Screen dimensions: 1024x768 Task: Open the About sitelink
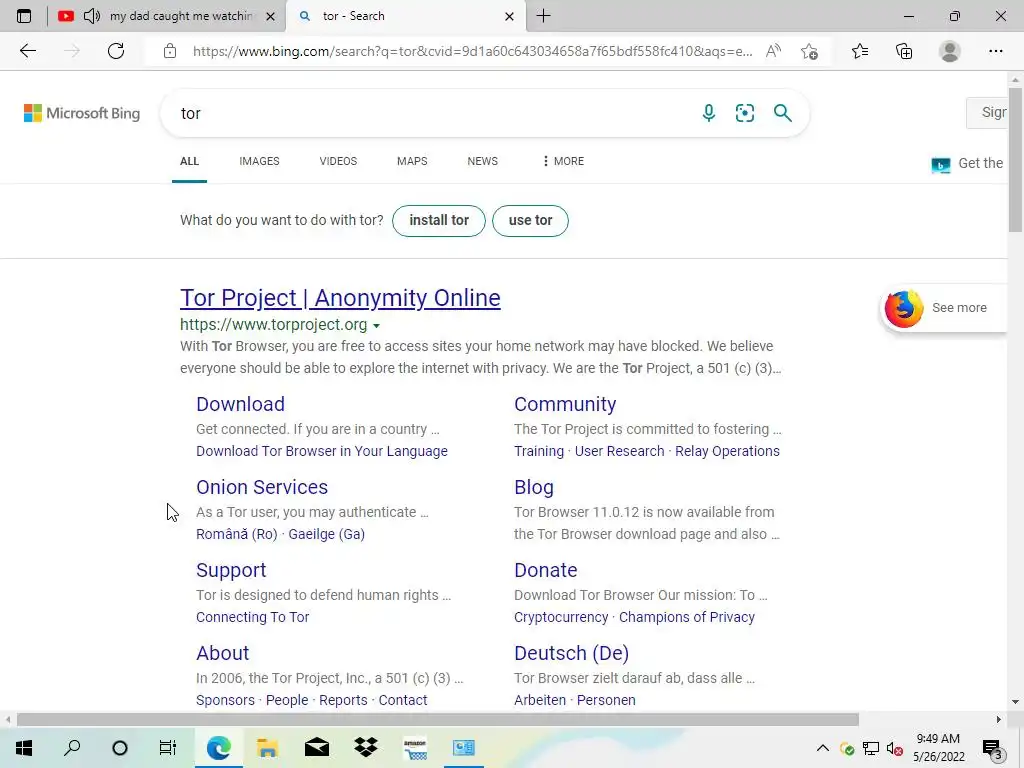[x=223, y=653]
